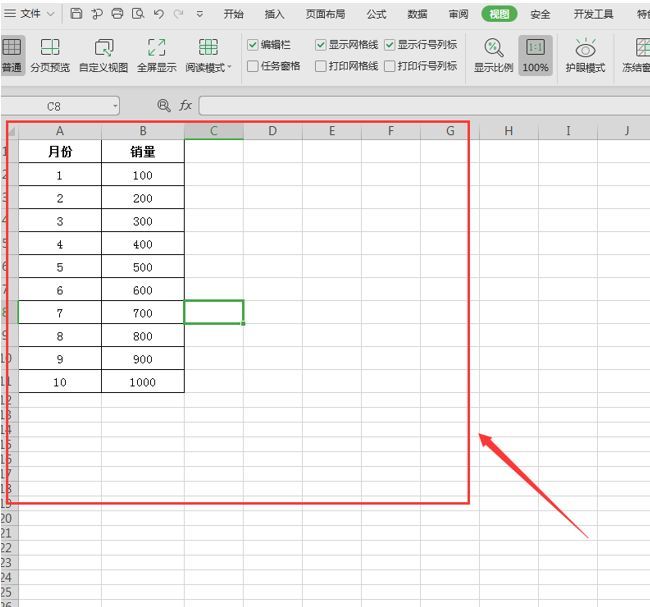This screenshot has width=650, height=607.
Task: Select row 20 header
Action: 7,518
